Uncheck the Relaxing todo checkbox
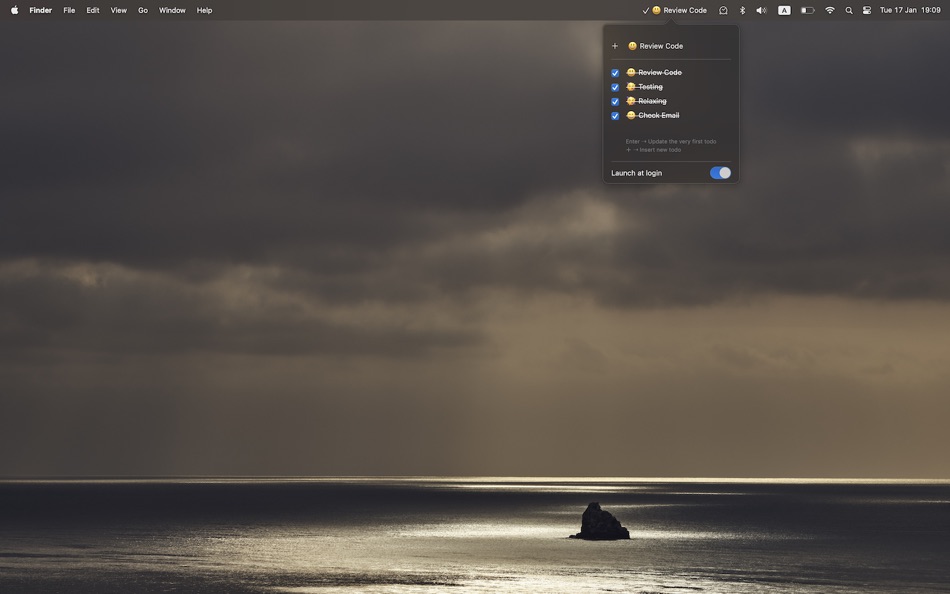Screen dimensions: 950x594 [x=615, y=101]
